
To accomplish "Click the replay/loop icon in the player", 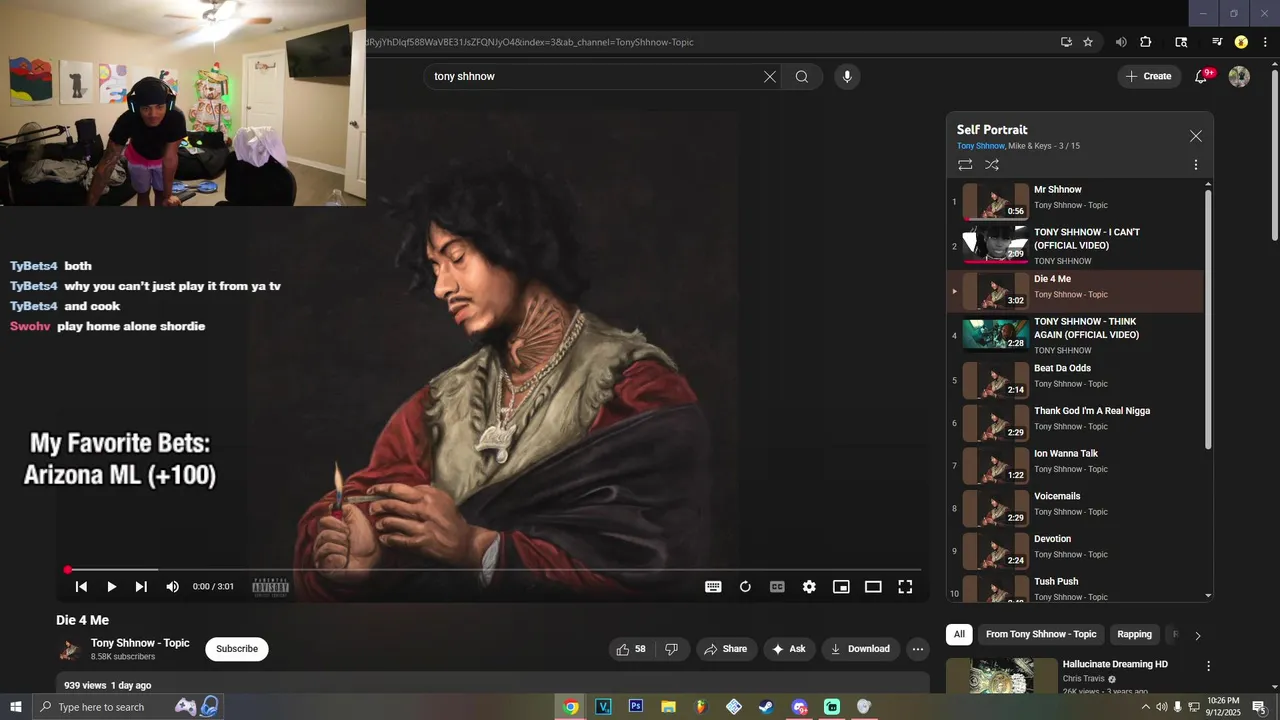I will coord(745,587).
